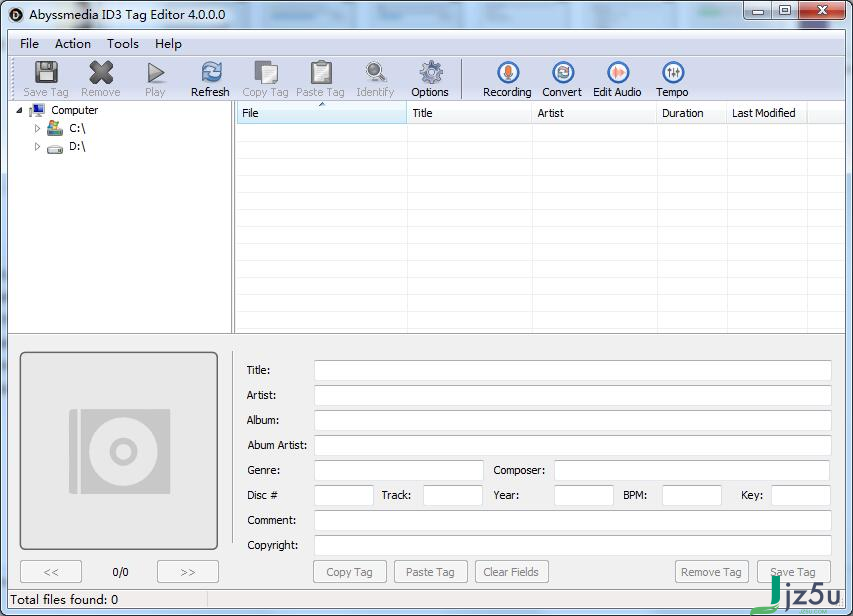Focus the Year input field
The image size is (853, 616).
(584, 495)
